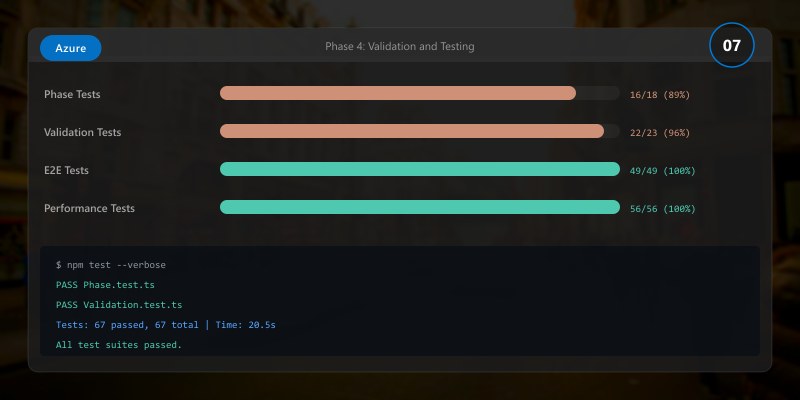Image resolution: width=800 pixels, height=400 pixels.
Task: Click the slide number 07 circle
Action: coord(731,45)
